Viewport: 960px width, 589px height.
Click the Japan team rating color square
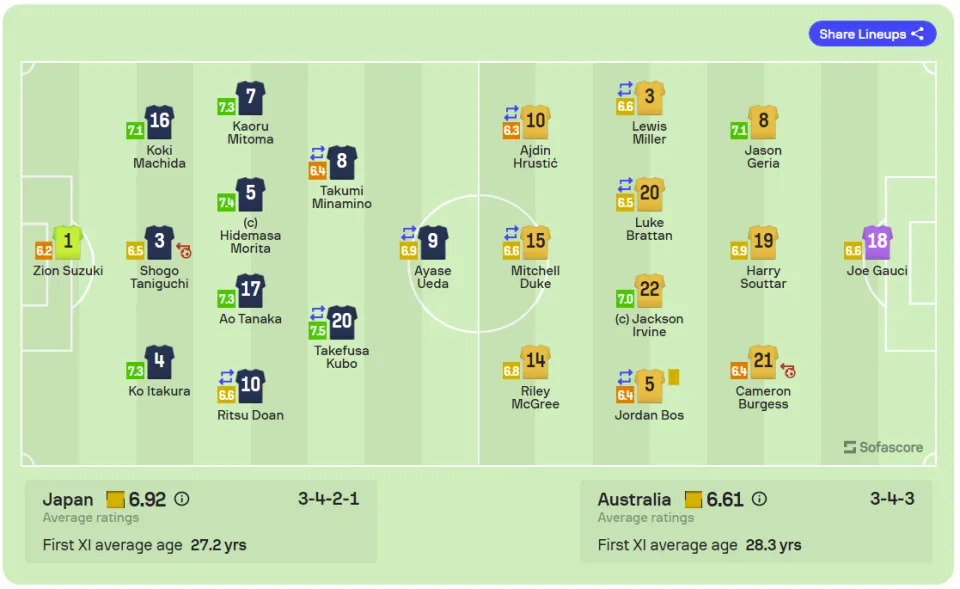pyautogui.click(x=115, y=500)
